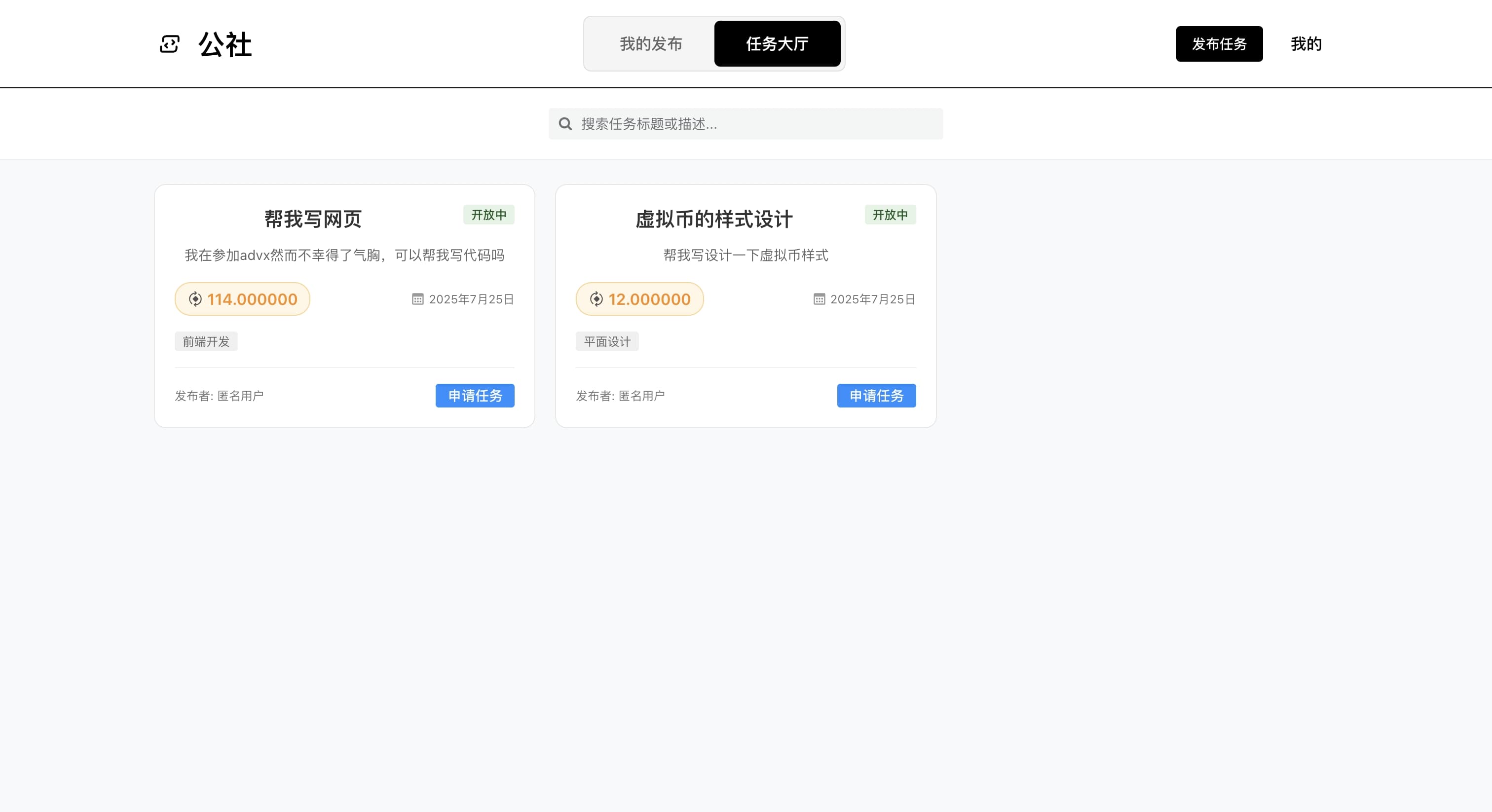
Task: Apply via 申请任务 on 虚拟币的样式设计 card
Action: (x=876, y=396)
